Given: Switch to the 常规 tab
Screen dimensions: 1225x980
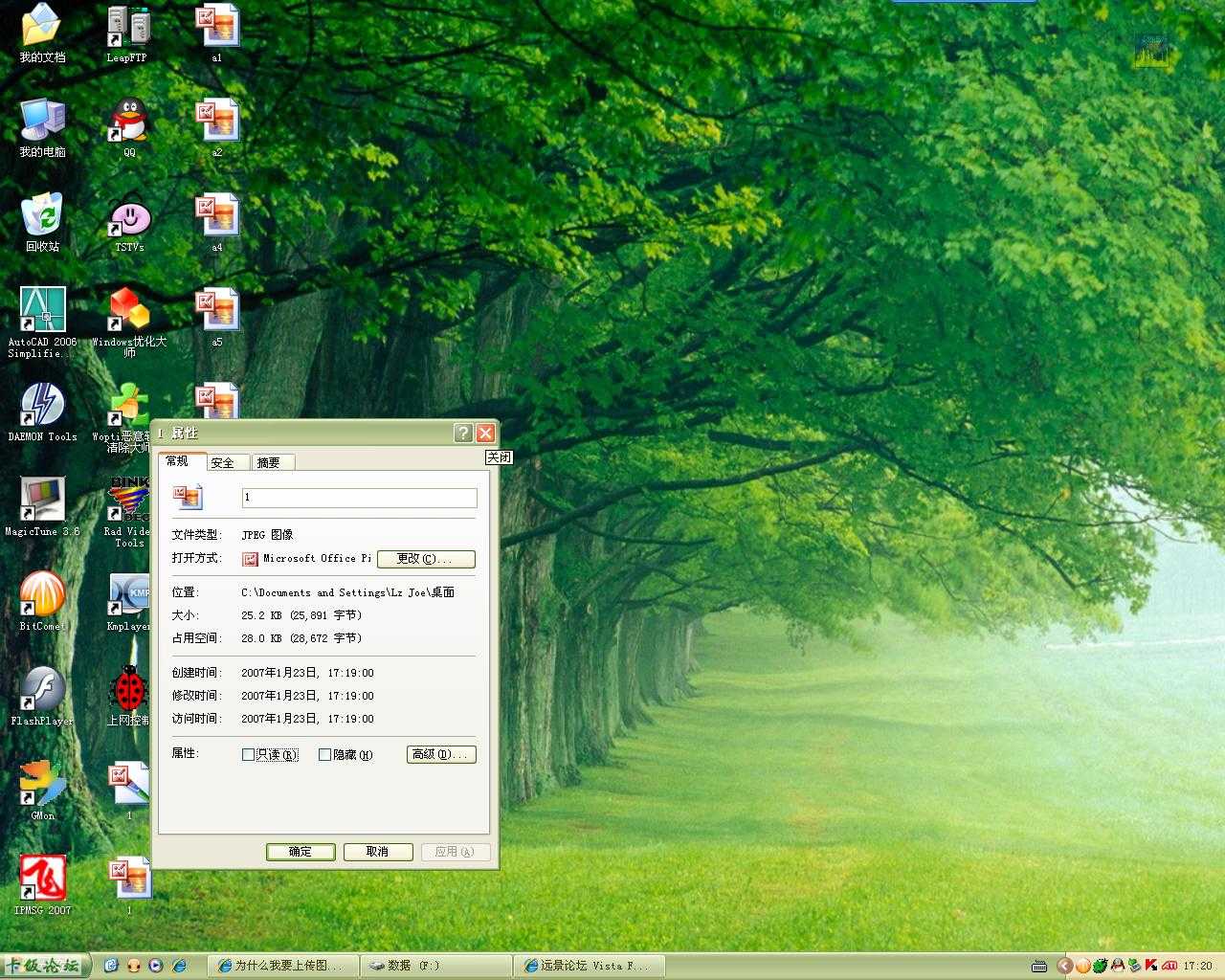Looking at the screenshot, I should [x=182, y=461].
